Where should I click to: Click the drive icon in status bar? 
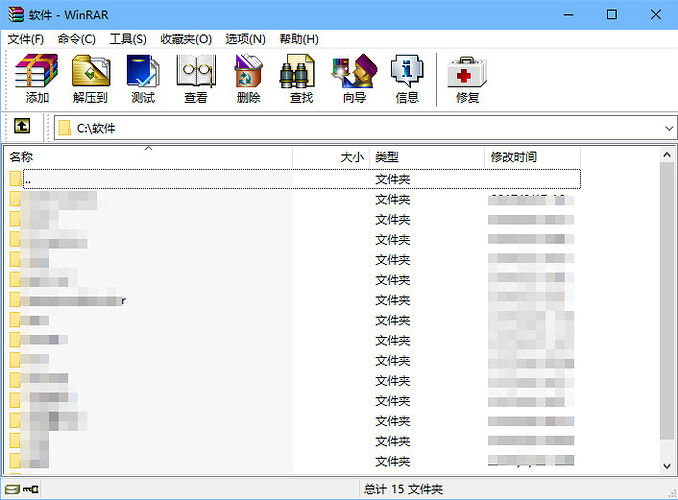click(13, 489)
